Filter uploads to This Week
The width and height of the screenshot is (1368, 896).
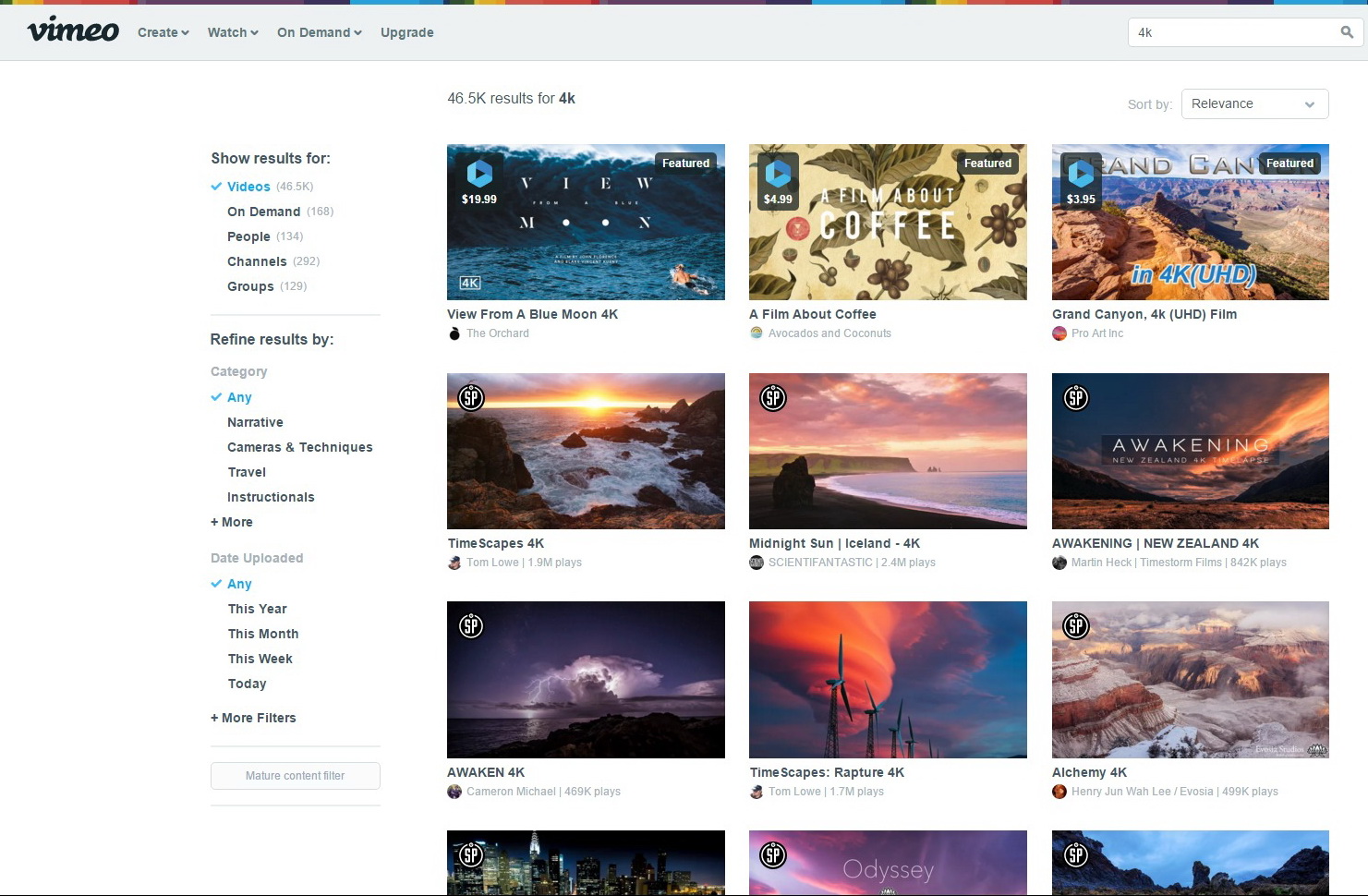(260, 659)
